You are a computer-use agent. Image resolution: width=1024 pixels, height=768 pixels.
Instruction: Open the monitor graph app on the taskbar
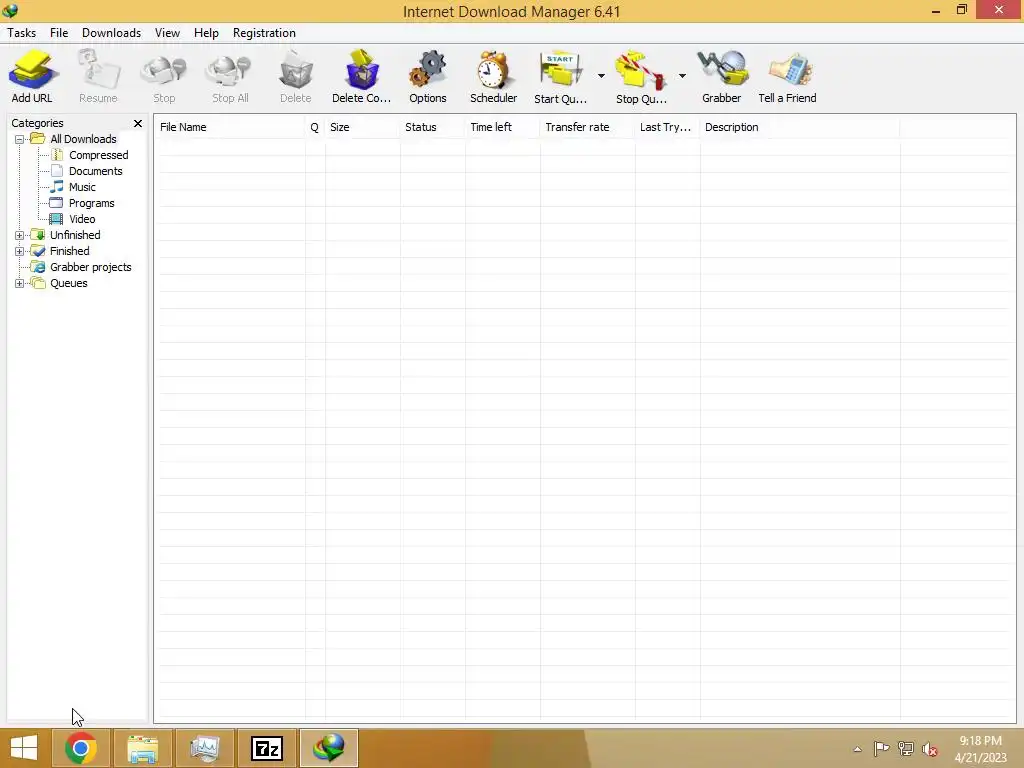[204, 748]
